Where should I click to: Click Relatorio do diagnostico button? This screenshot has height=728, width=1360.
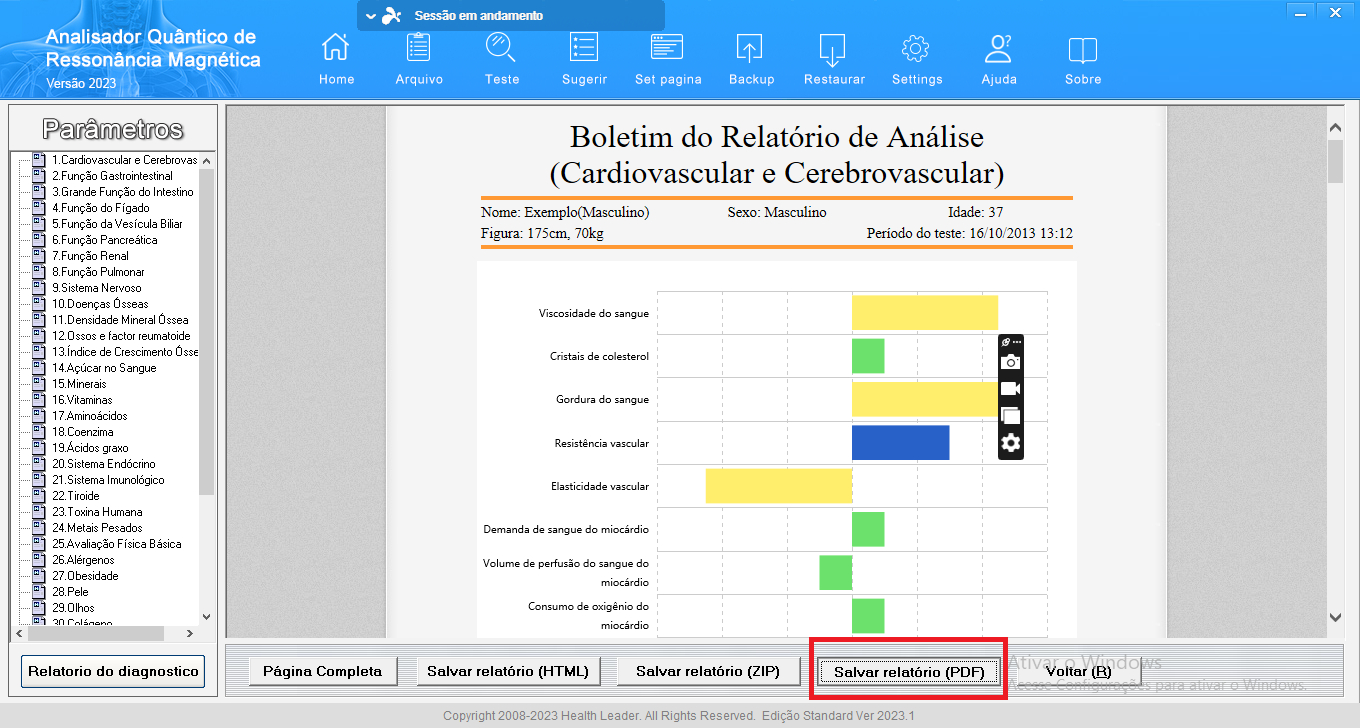click(113, 671)
